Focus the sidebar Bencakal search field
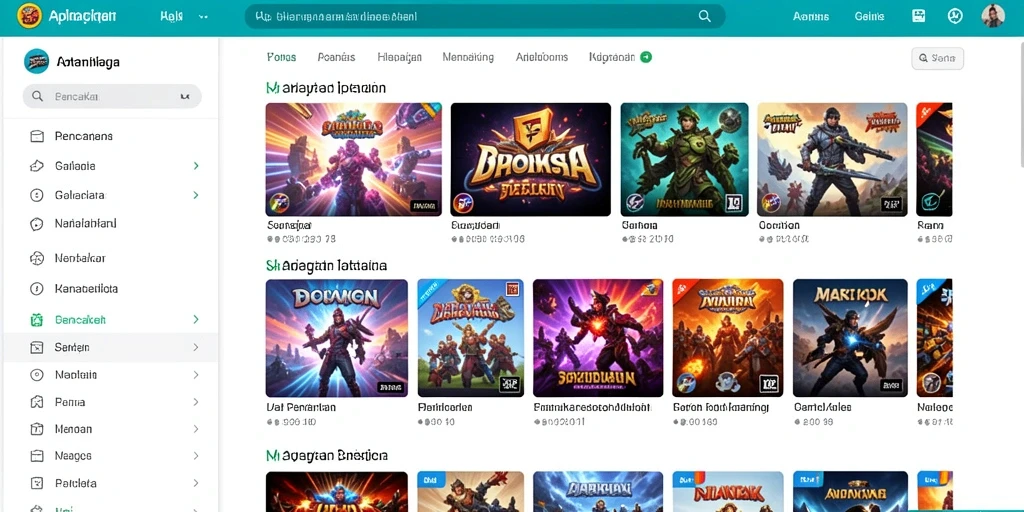Image resolution: width=1024 pixels, height=512 pixels. pyautogui.click(x=112, y=97)
